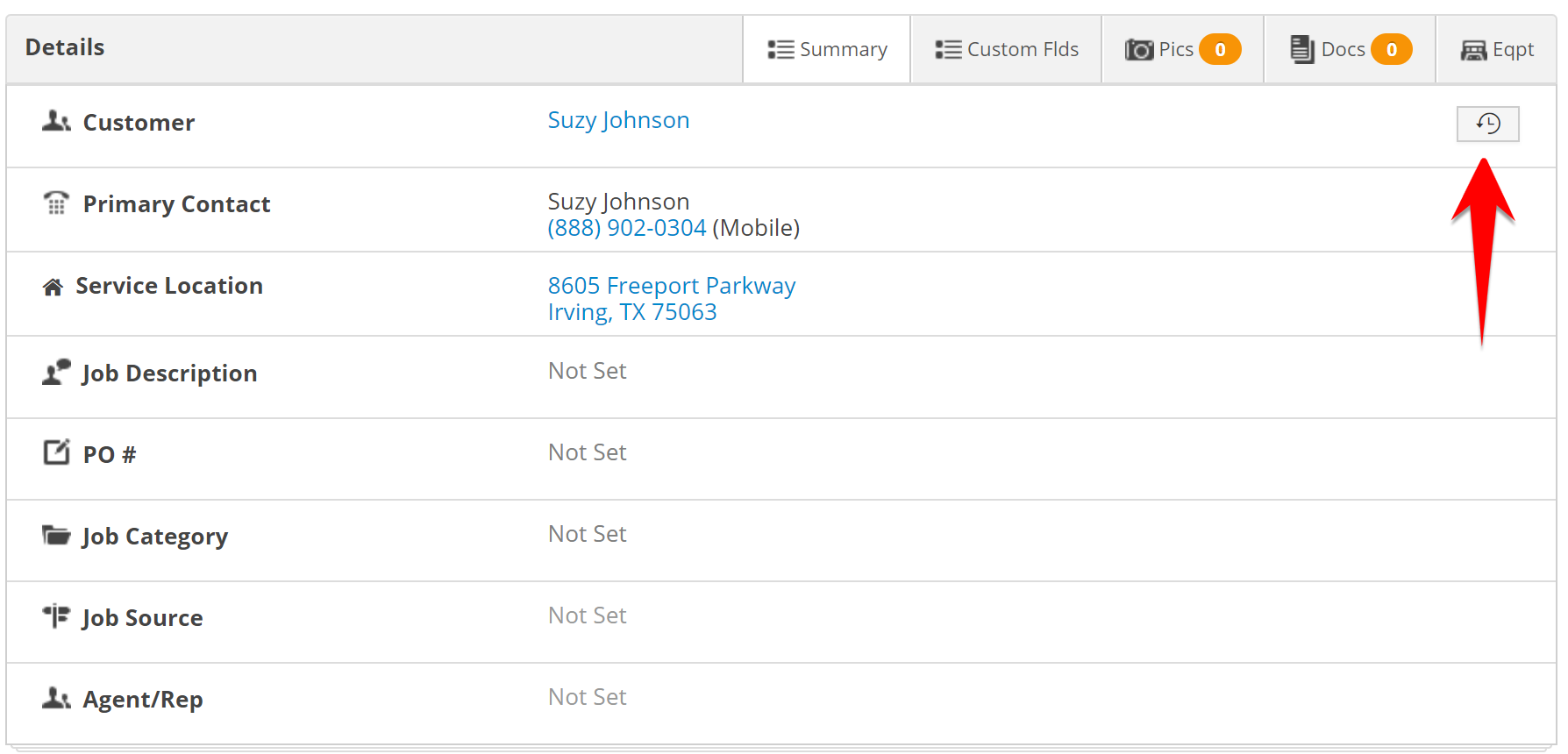This screenshot has width=1568, height=754.
Task: Open the Custom Flds tab
Action: pos(1006,50)
